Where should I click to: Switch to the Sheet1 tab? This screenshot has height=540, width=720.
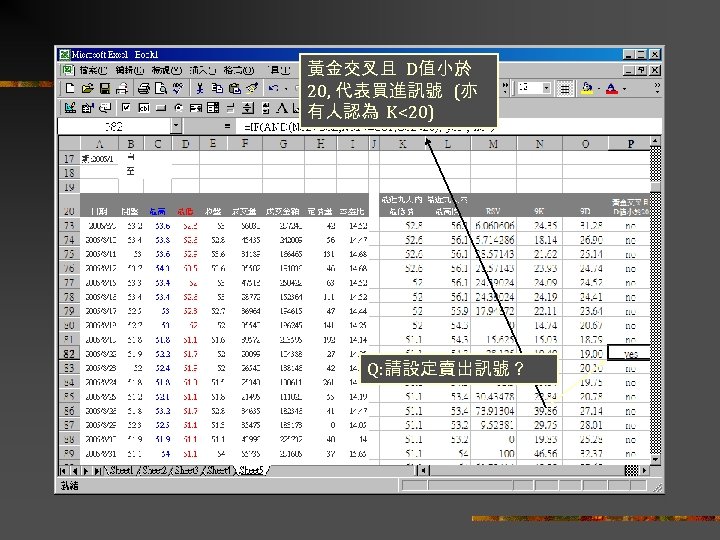[x=121, y=470]
